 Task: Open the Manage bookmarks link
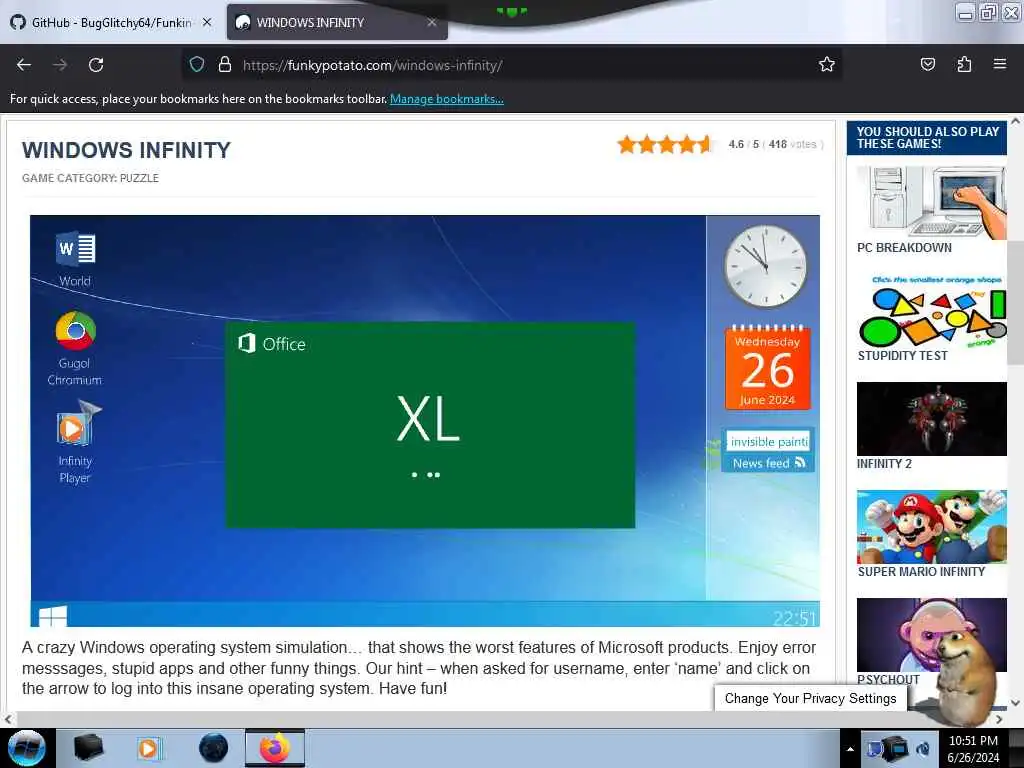coord(447,99)
